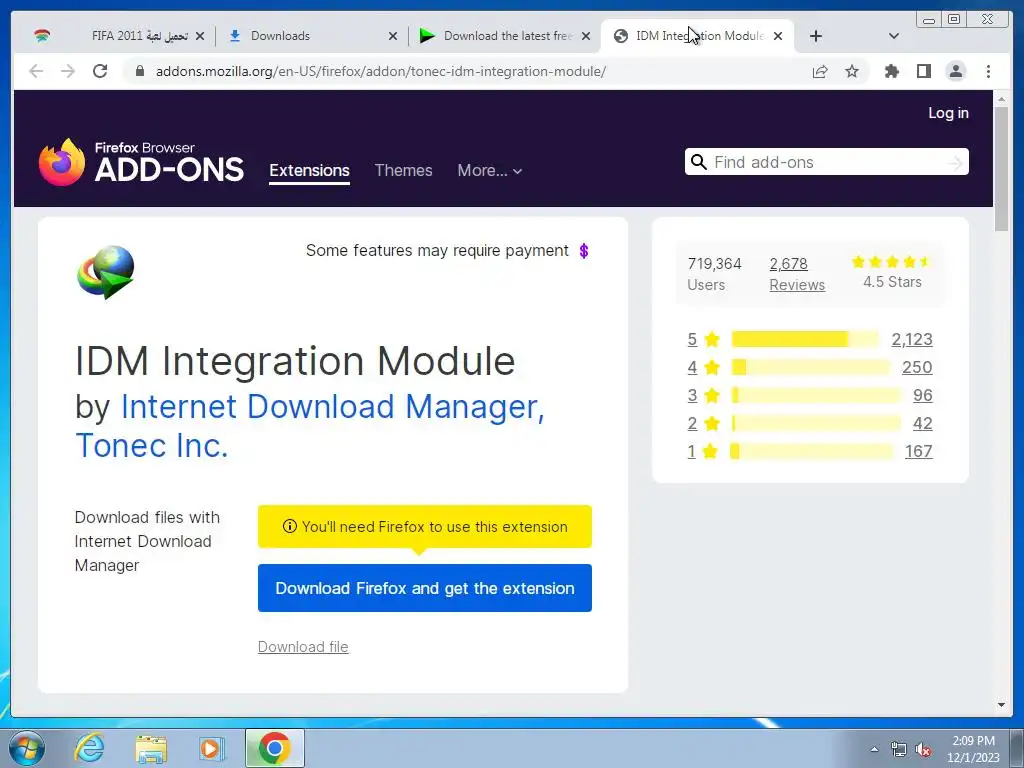Click the network tray icon

tap(899, 750)
